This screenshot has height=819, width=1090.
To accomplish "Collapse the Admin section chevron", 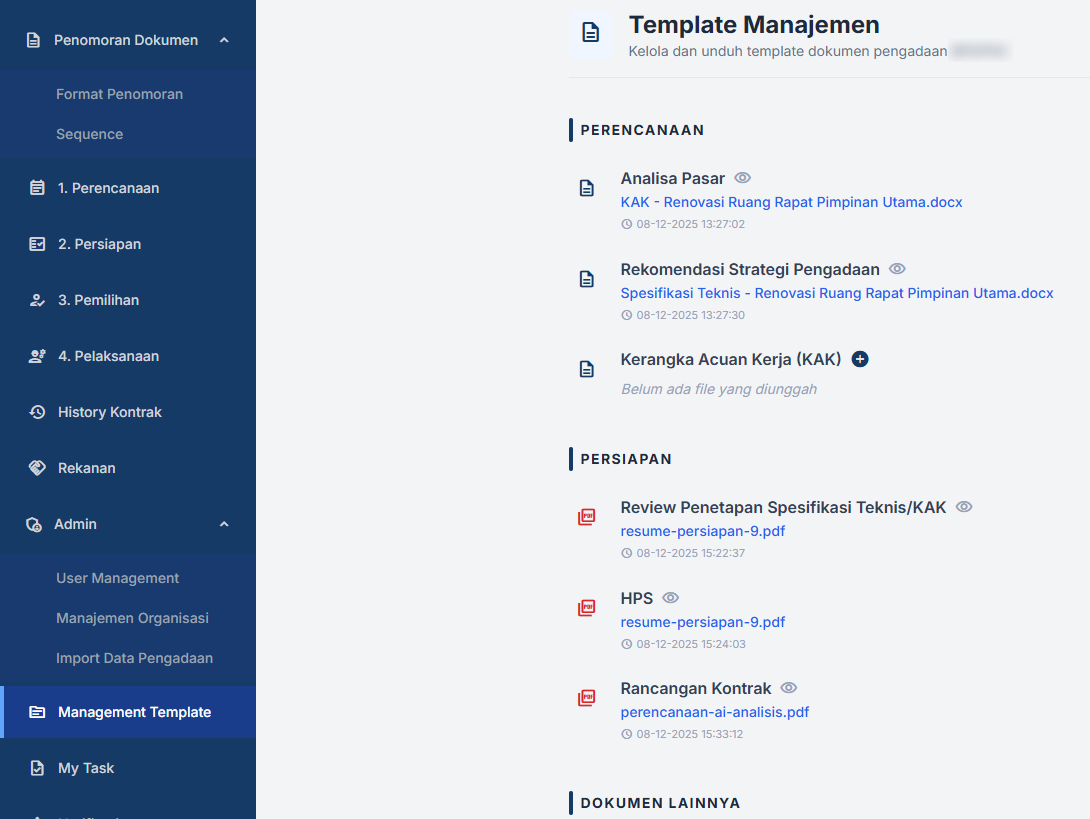I will pos(224,524).
